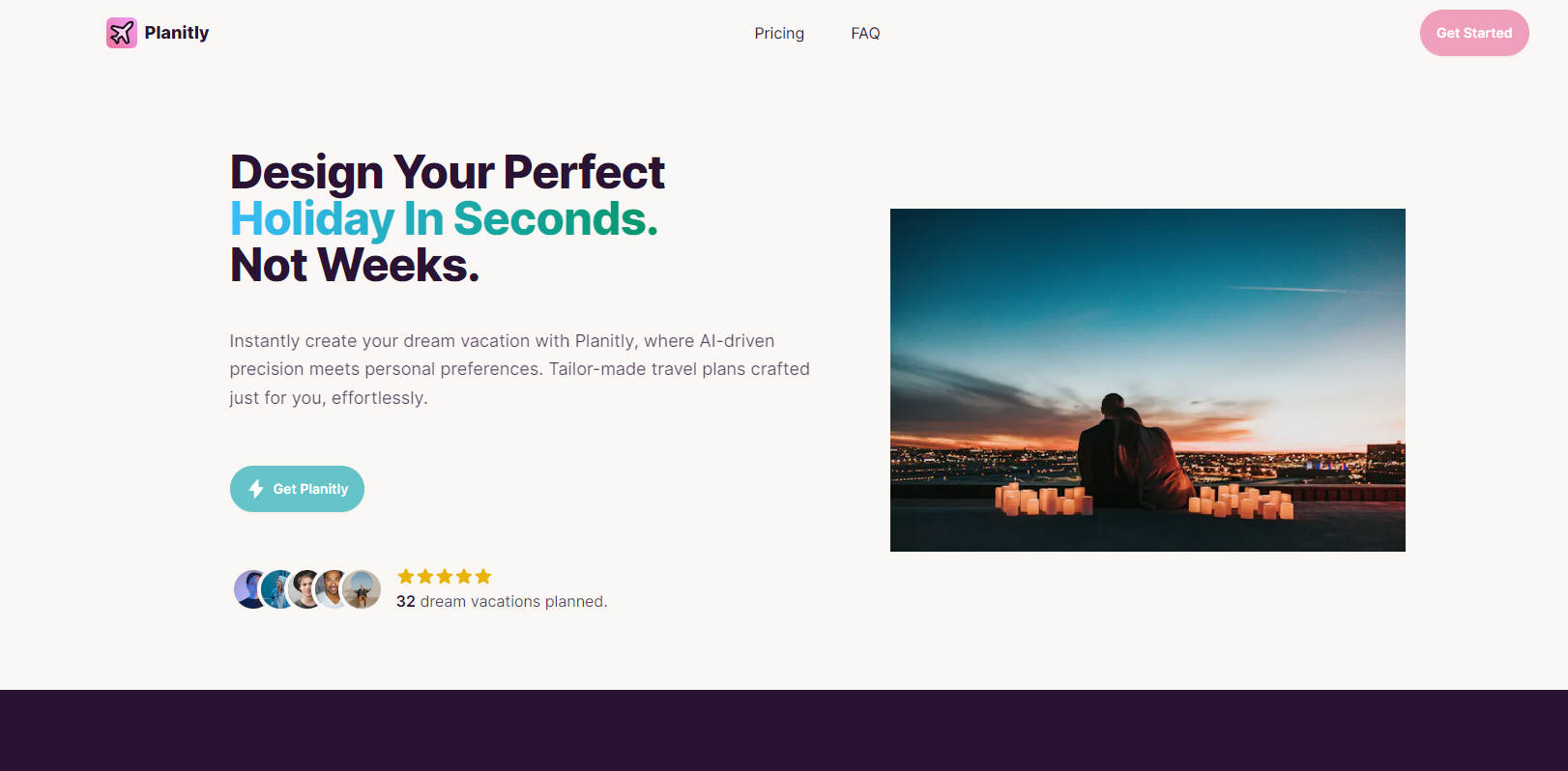Go to the FAQ navigation link
Image resolution: width=1568 pixels, height=771 pixels.
[865, 33]
